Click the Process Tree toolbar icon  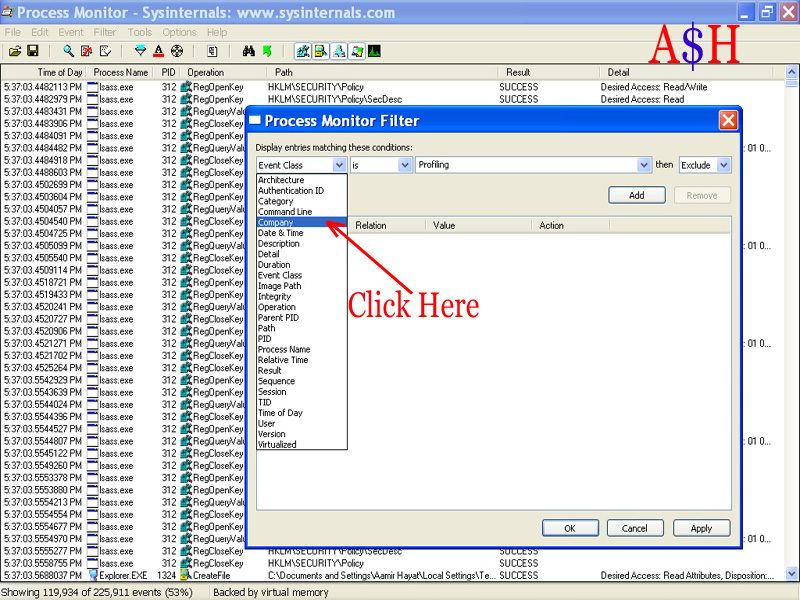pos(212,51)
